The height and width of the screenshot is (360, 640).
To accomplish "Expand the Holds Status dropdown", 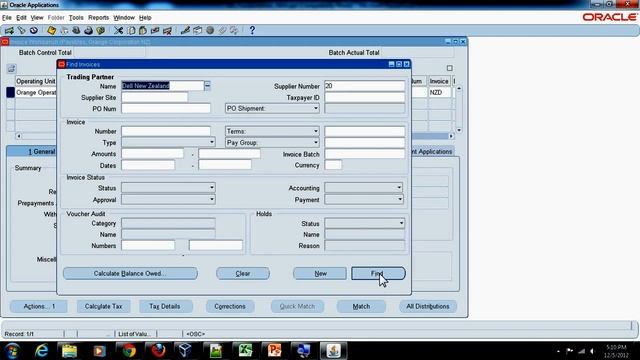I will click(401, 223).
